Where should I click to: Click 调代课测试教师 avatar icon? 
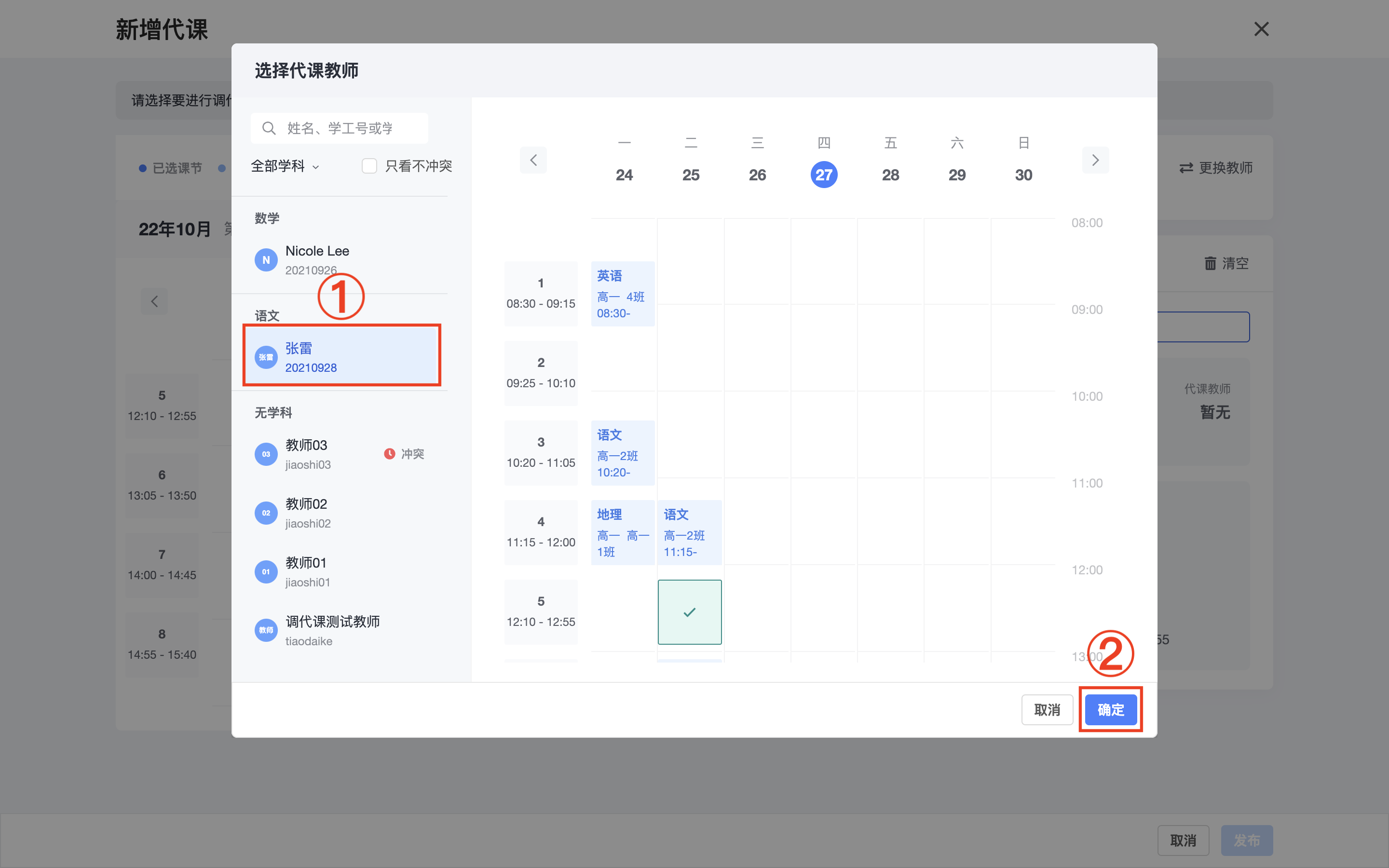[266, 630]
